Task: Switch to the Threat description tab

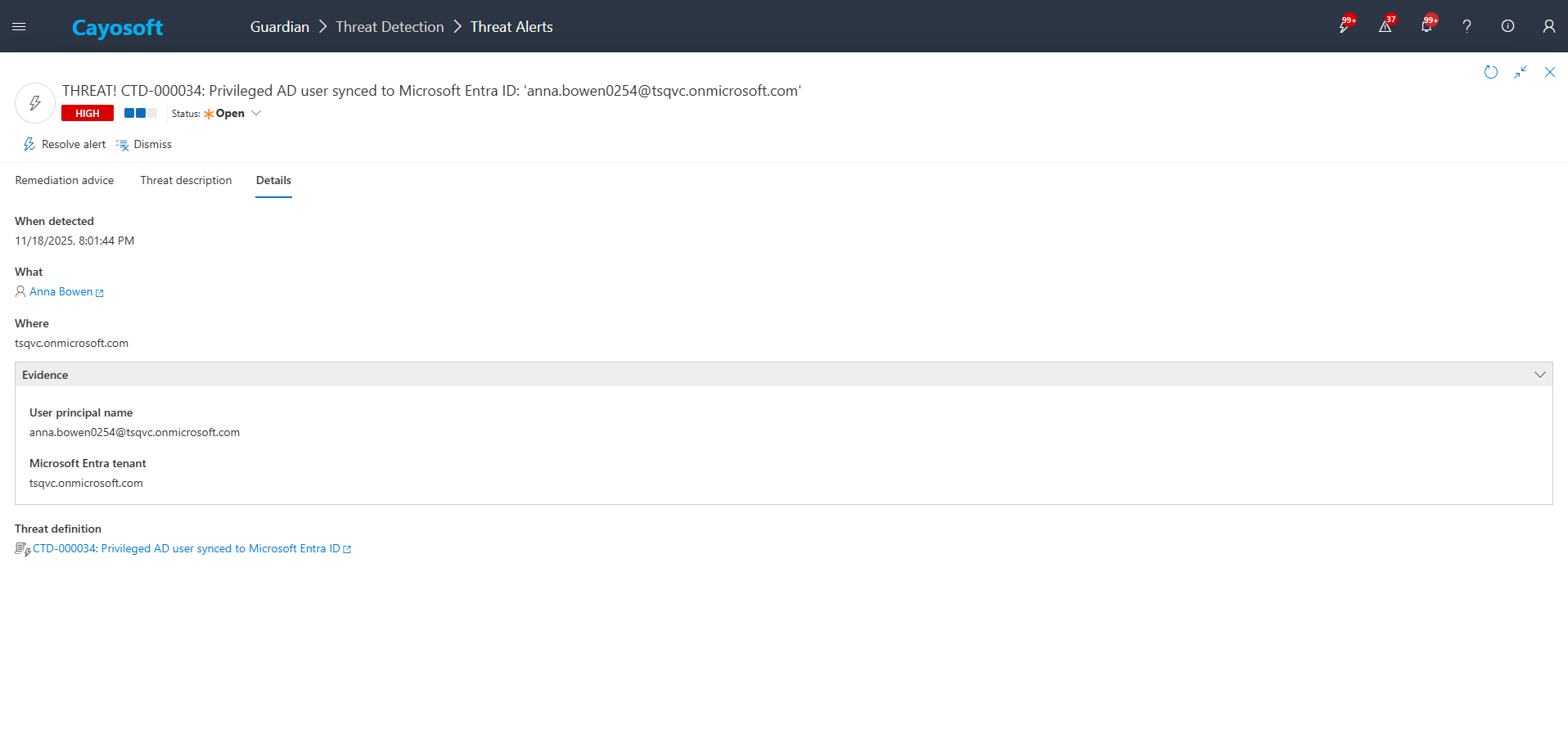Action: 186,180
